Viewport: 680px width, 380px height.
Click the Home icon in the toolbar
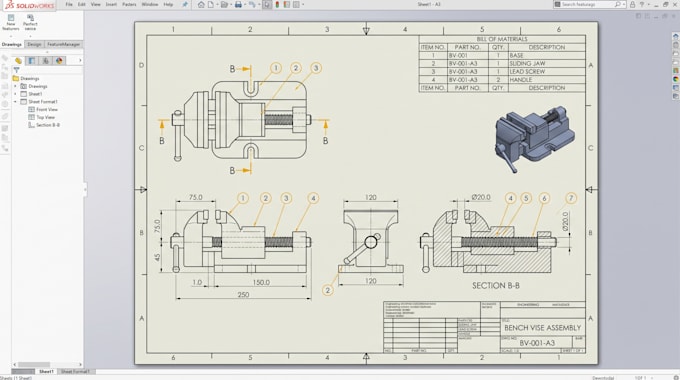pyautogui.click(x=201, y=4)
